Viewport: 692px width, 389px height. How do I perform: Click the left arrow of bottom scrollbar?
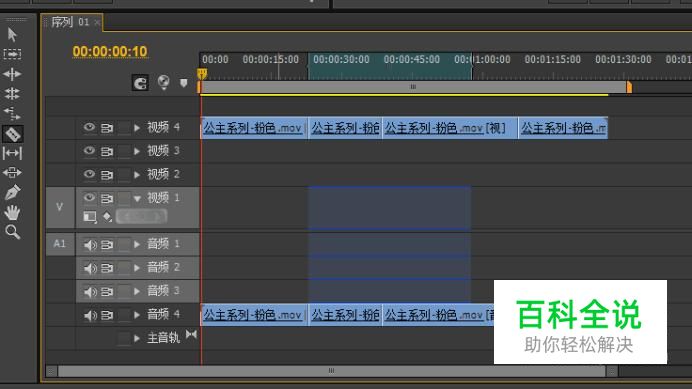click(52, 371)
